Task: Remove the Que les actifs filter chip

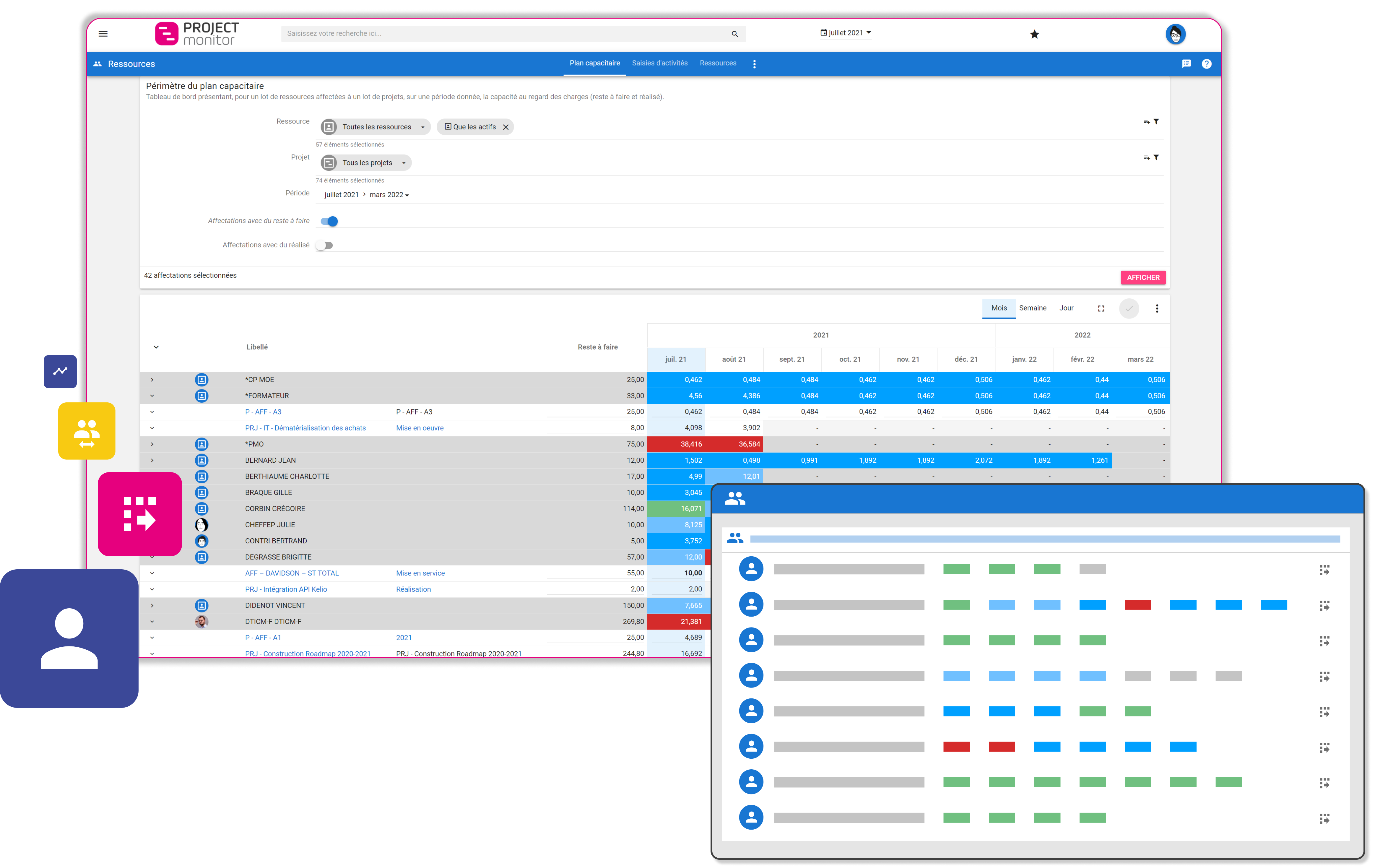Action: point(505,127)
